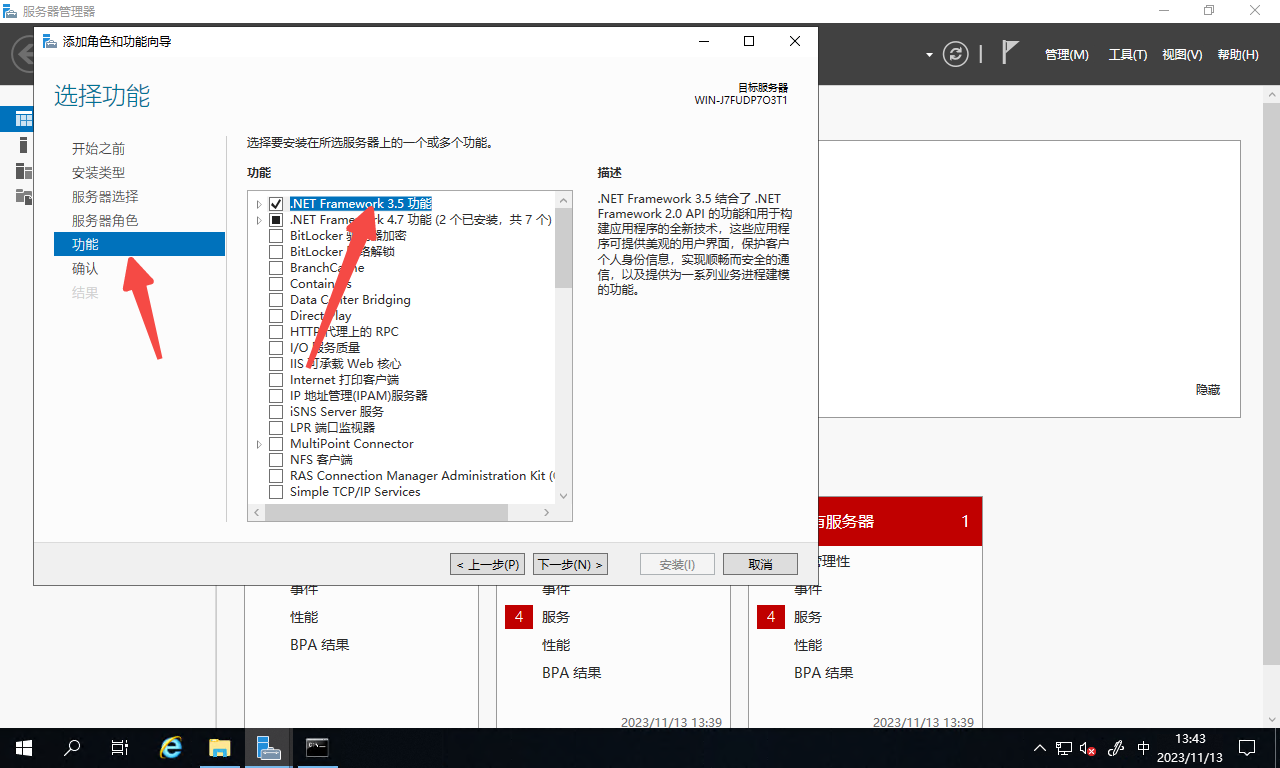Go to the 服务器角色 wizard step
The width and height of the screenshot is (1280, 768).
tap(105, 220)
